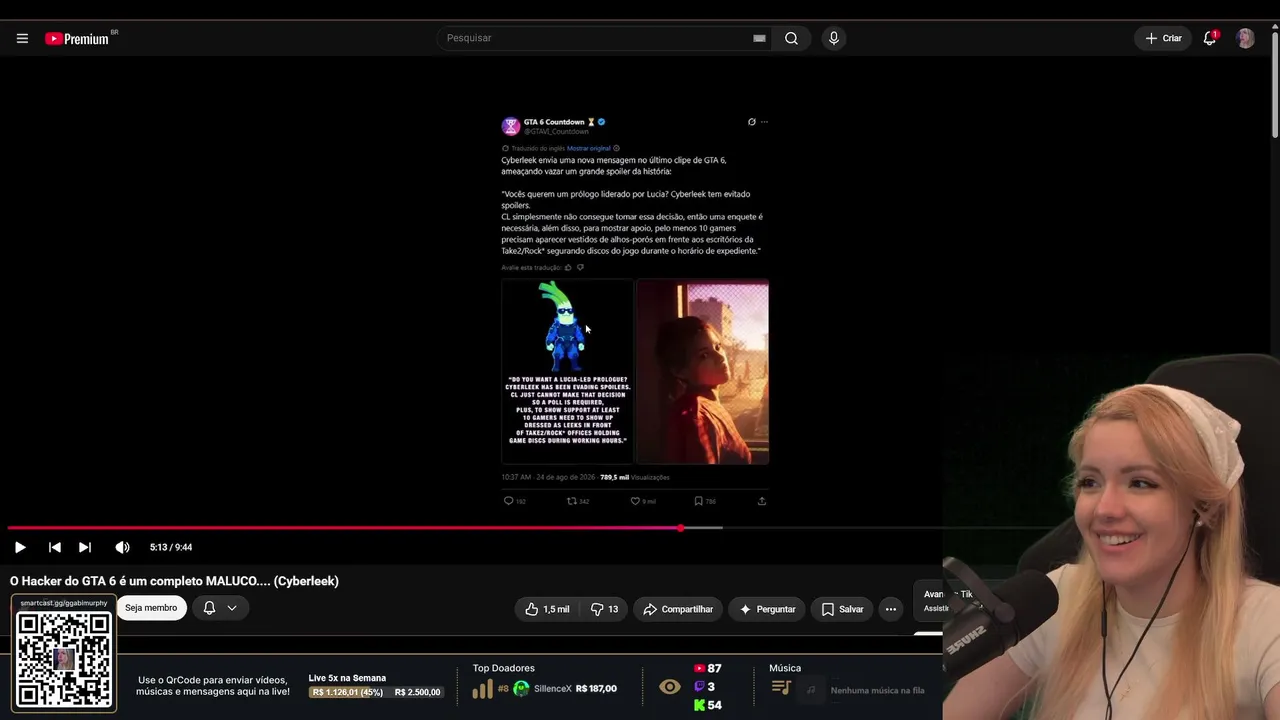Open the Cyberleek leek character image

567,372
